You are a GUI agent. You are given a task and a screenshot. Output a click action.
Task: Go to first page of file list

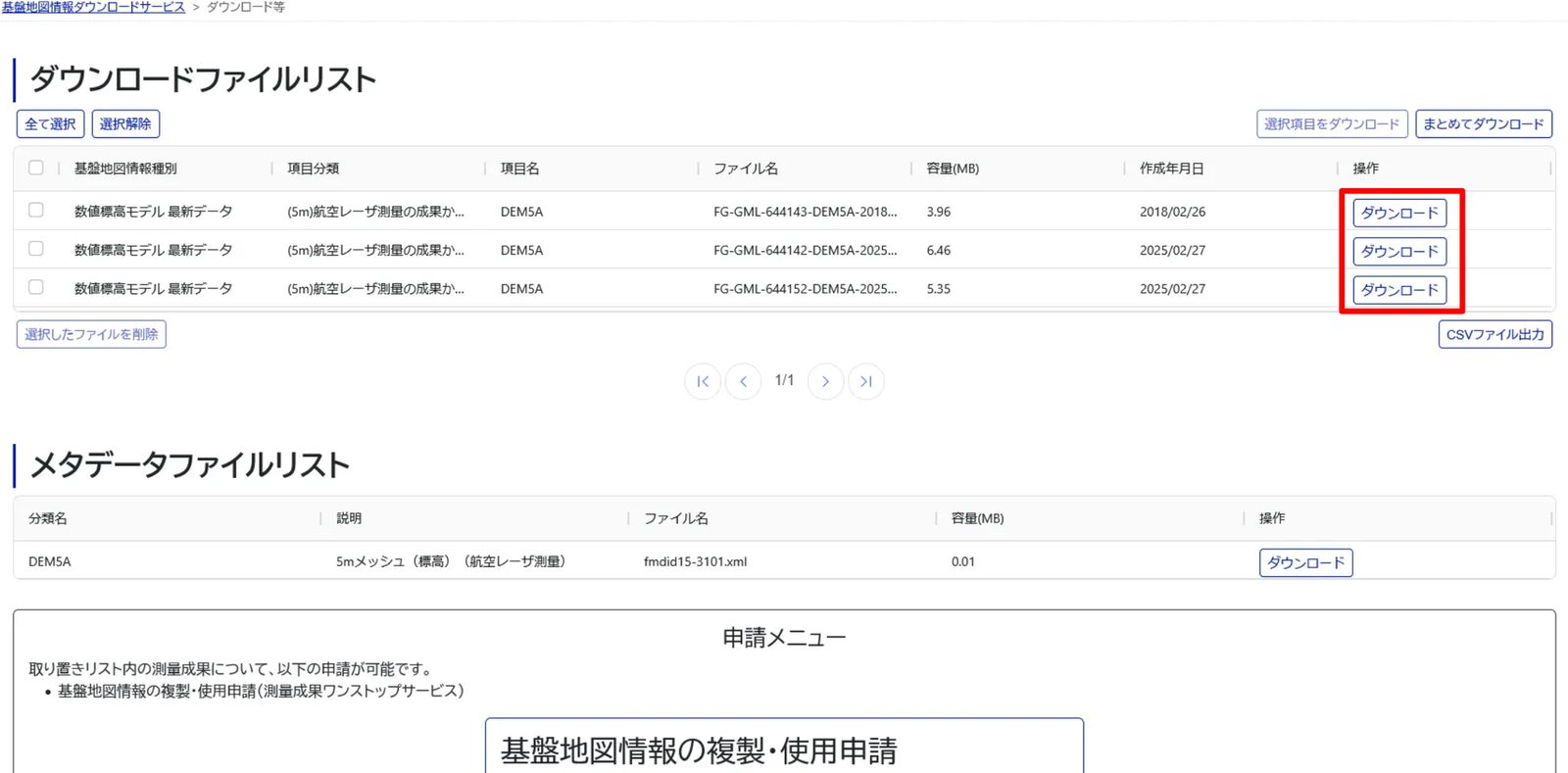point(703,381)
